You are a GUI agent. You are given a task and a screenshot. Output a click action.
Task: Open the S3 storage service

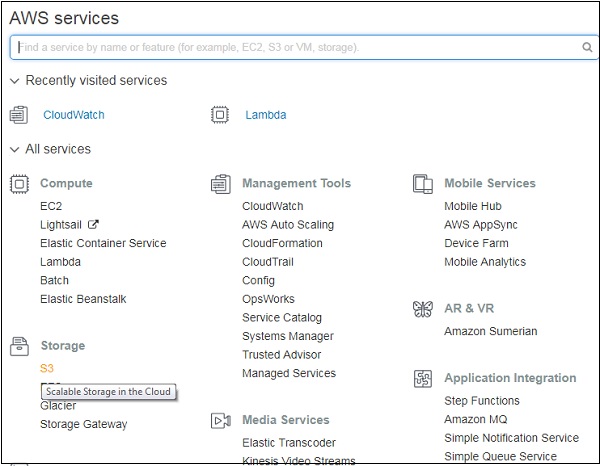tap(47, 368)
